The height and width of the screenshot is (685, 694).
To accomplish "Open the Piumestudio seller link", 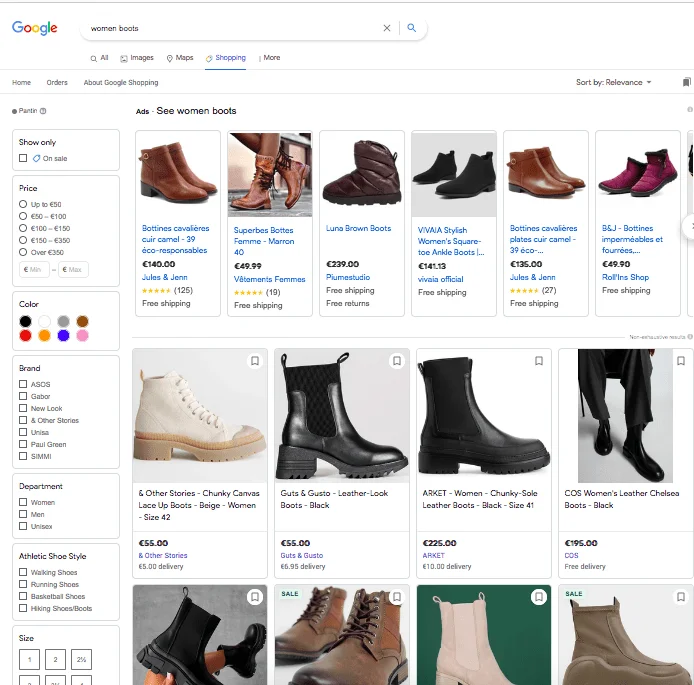I will 348,277.
